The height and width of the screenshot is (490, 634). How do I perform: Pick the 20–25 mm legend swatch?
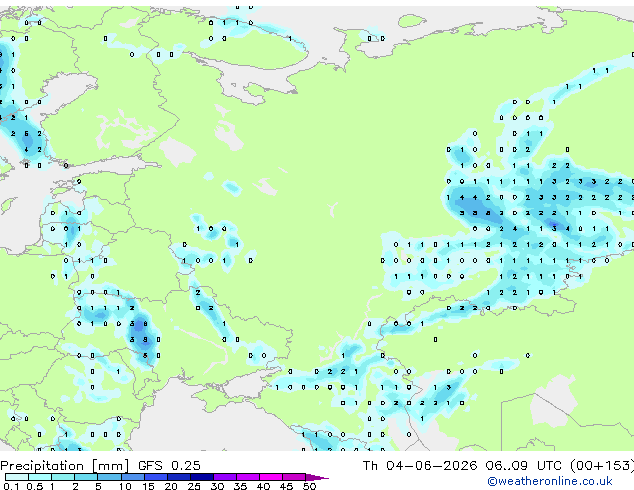(179, 477)
